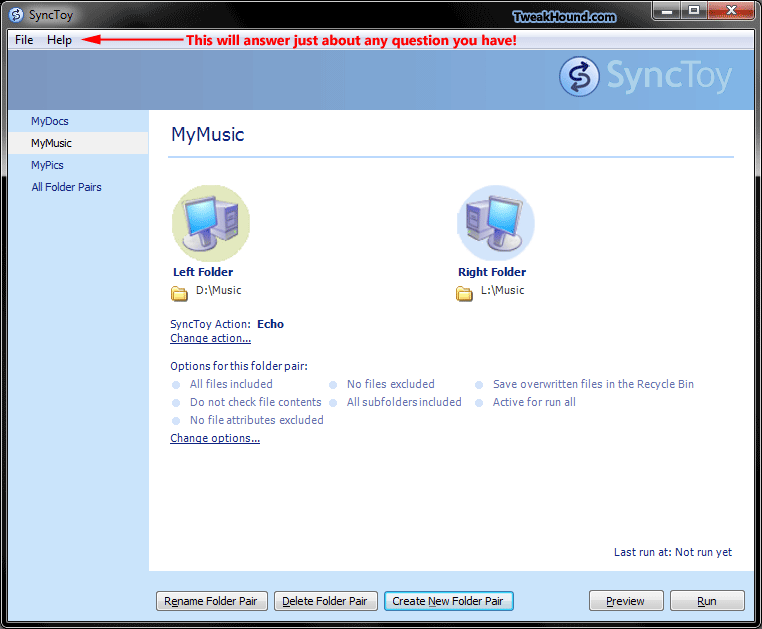Click the SyncToy logo in the banner
The image size is (762, 629).
pos(645,76)
